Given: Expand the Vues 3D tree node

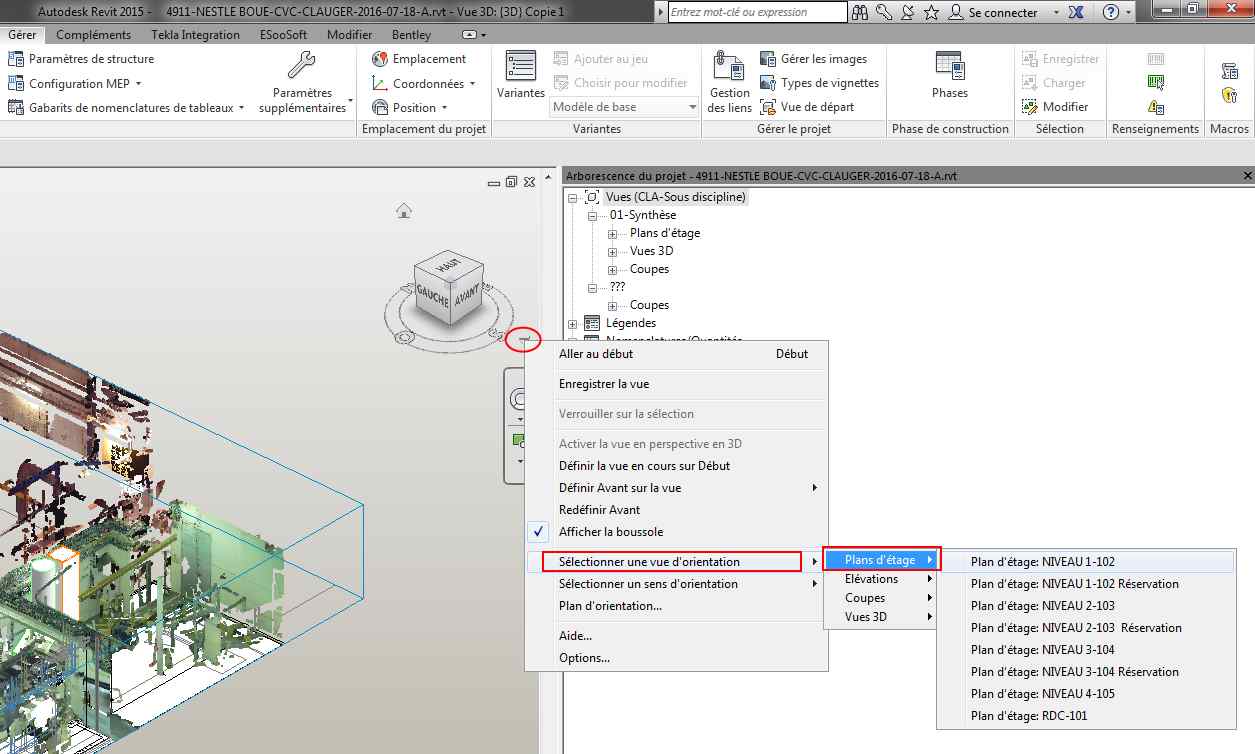Looking at the screenshot, I should [613, 251].
